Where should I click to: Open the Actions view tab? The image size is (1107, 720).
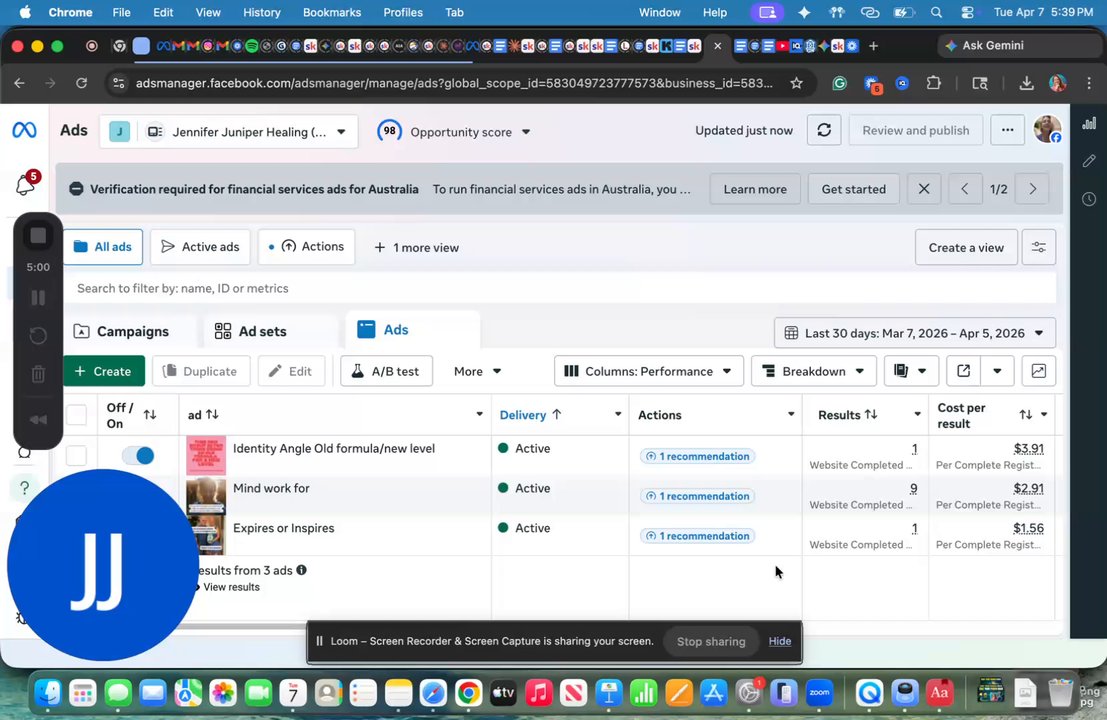[x=306, y=247]
